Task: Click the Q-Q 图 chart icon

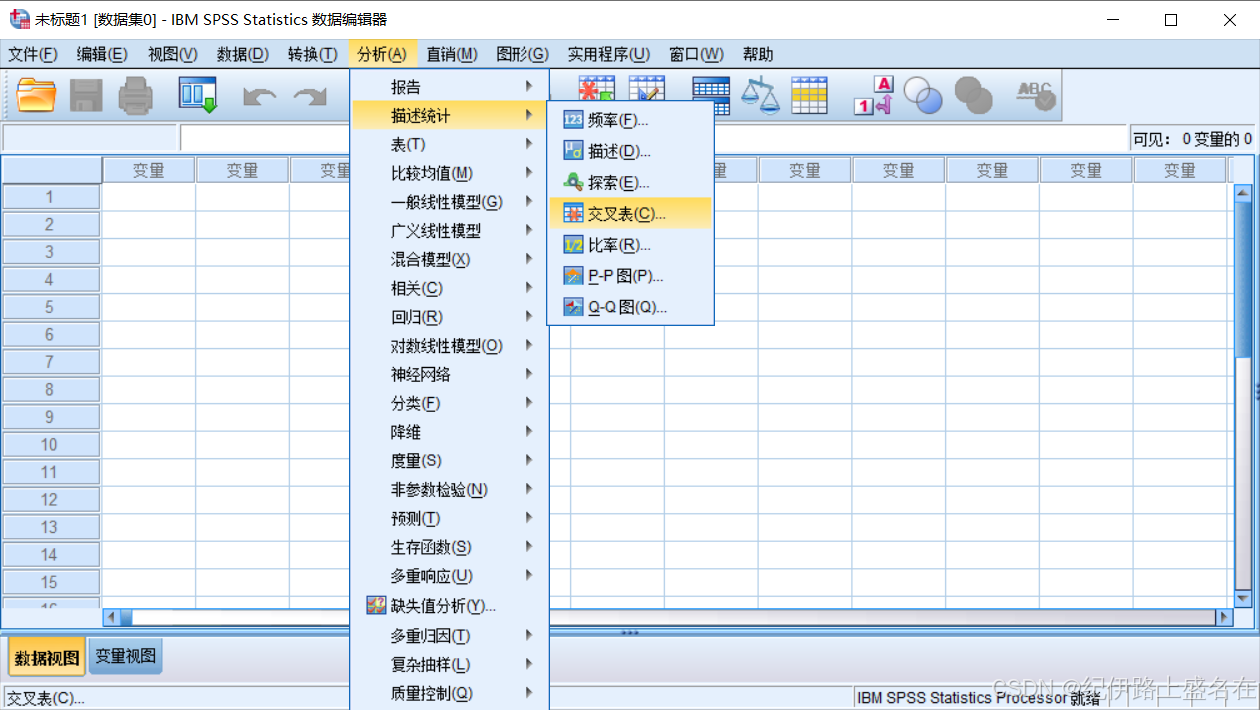Action: click(x=573, y=306)
